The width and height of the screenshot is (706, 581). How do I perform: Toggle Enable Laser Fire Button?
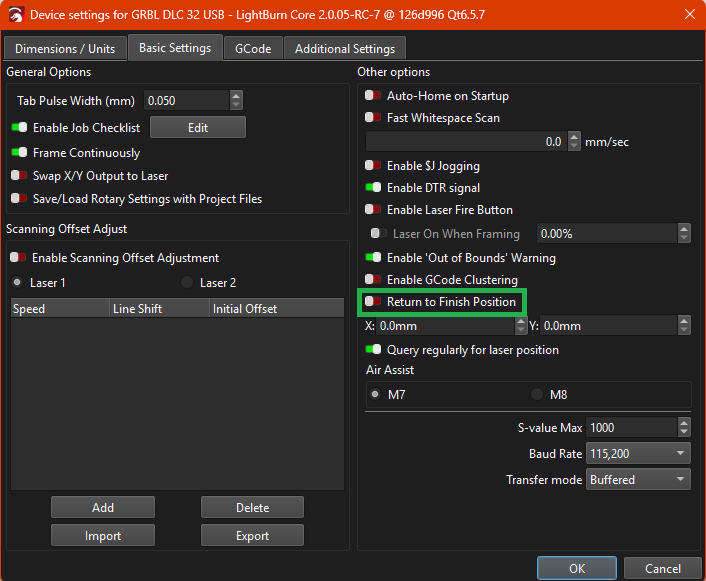pos(373,210)
